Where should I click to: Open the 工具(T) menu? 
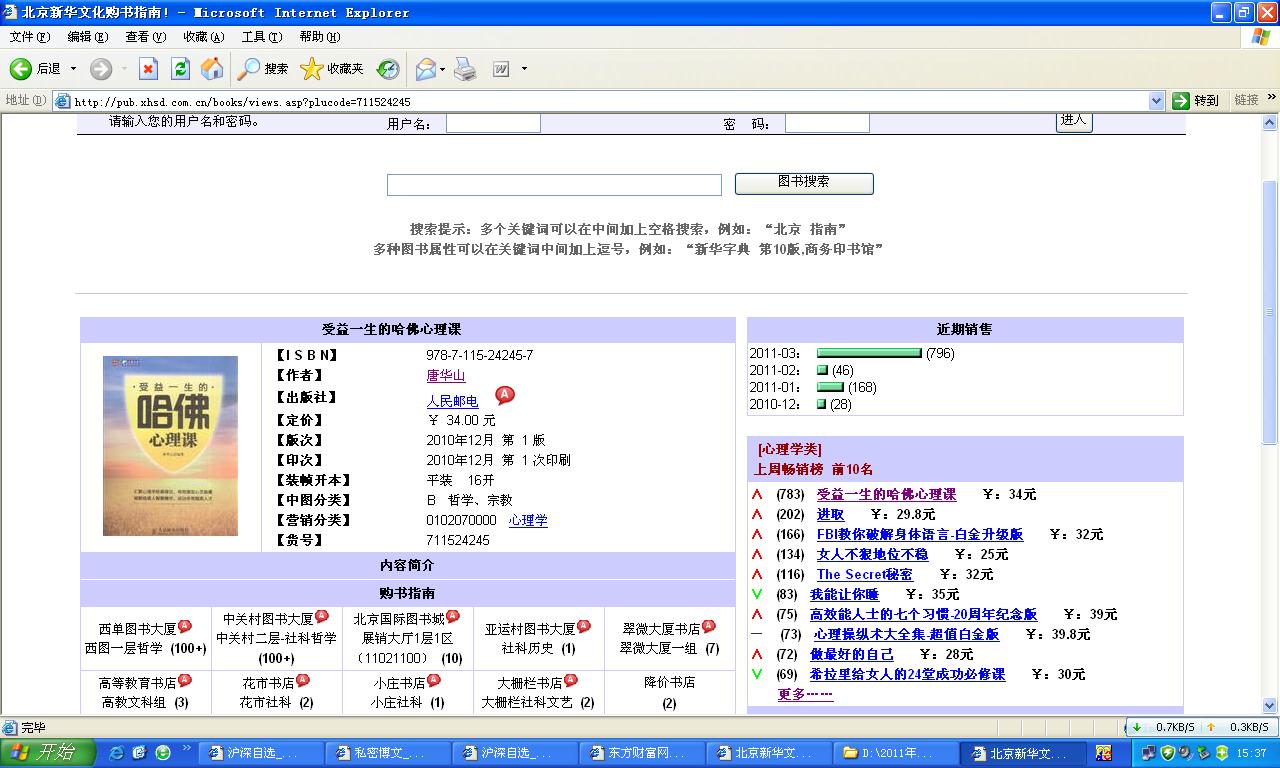pos(262,37)
